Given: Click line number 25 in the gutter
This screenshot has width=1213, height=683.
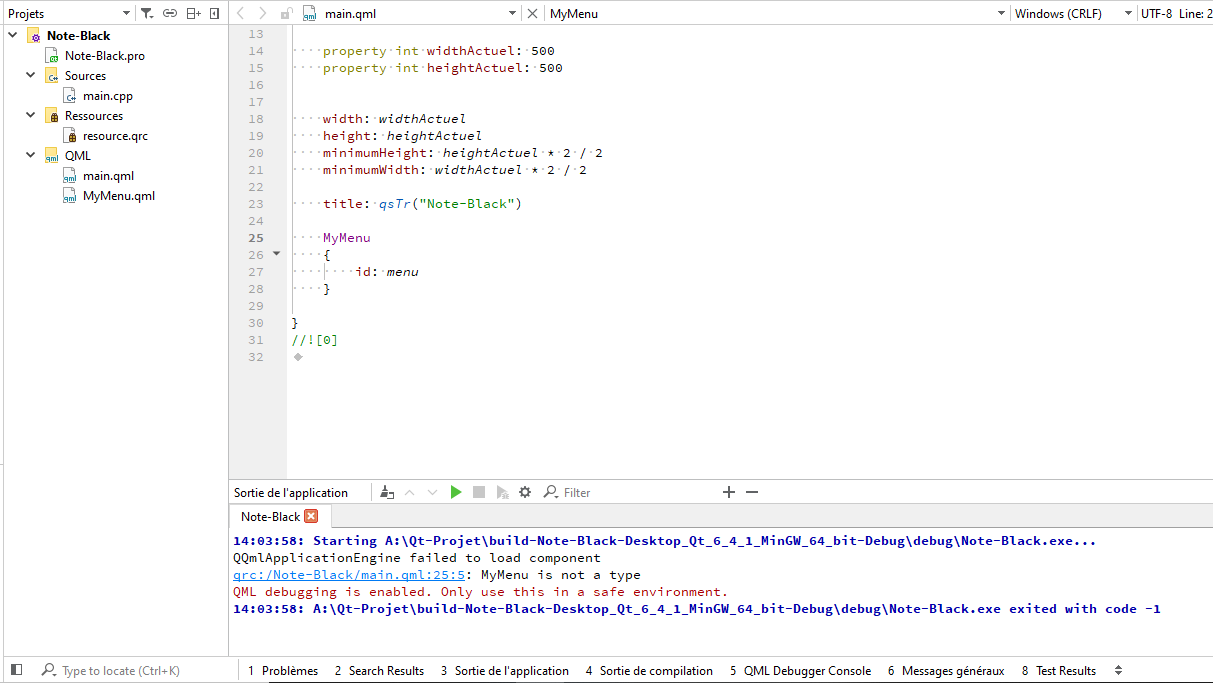Looking at the screenshot, I should tap(255, 238).
